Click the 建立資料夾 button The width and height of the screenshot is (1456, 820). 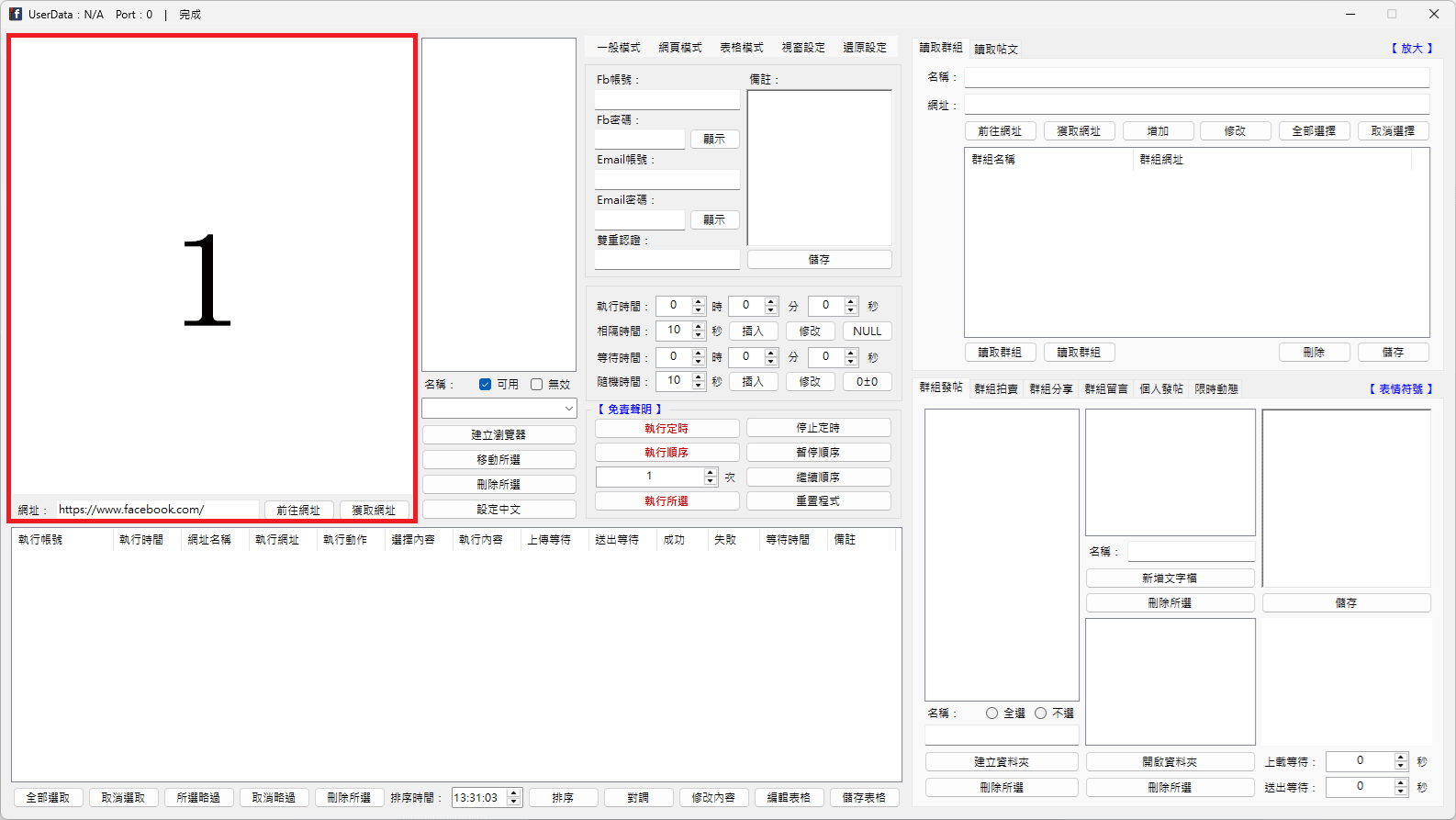click(x=1002, y=762)
